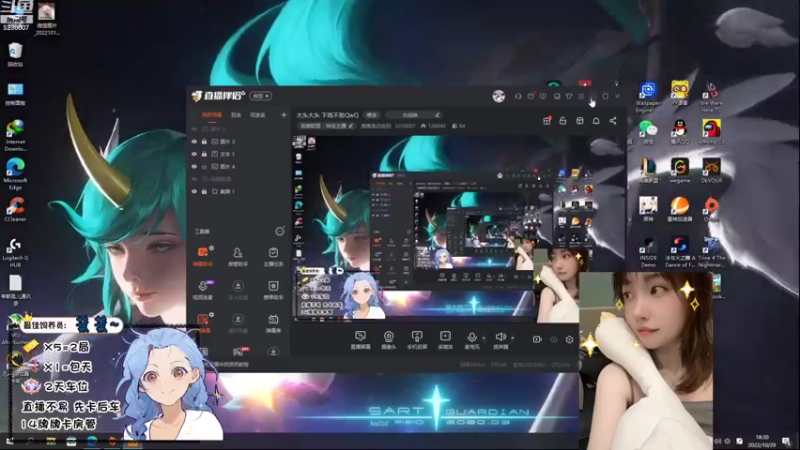
Task: Open Logitech G HUB desktop shortcut
Action: point(15,253)
